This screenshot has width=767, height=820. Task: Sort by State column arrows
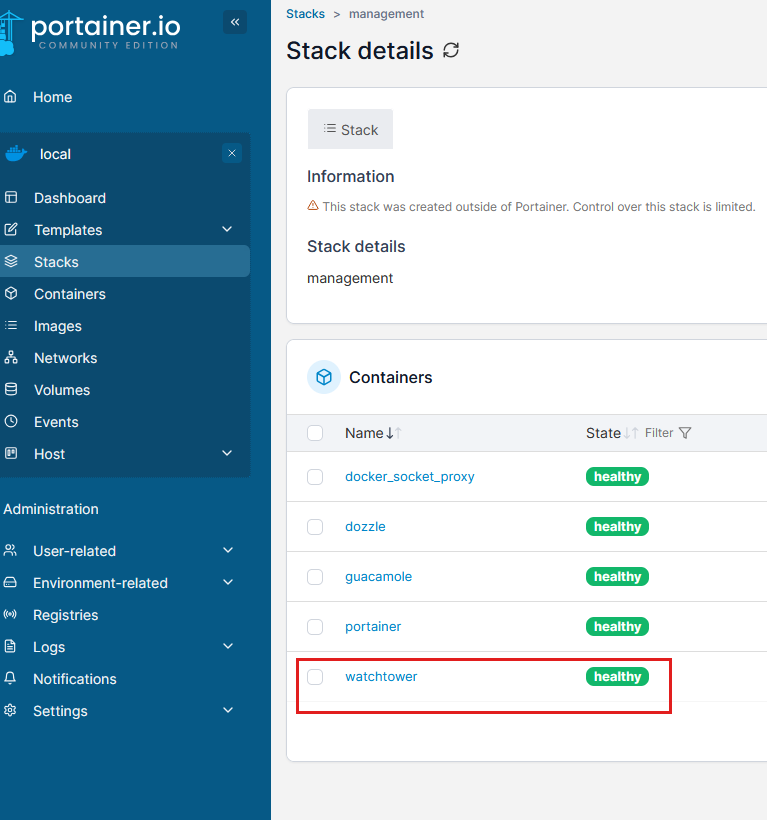point(631,433)
